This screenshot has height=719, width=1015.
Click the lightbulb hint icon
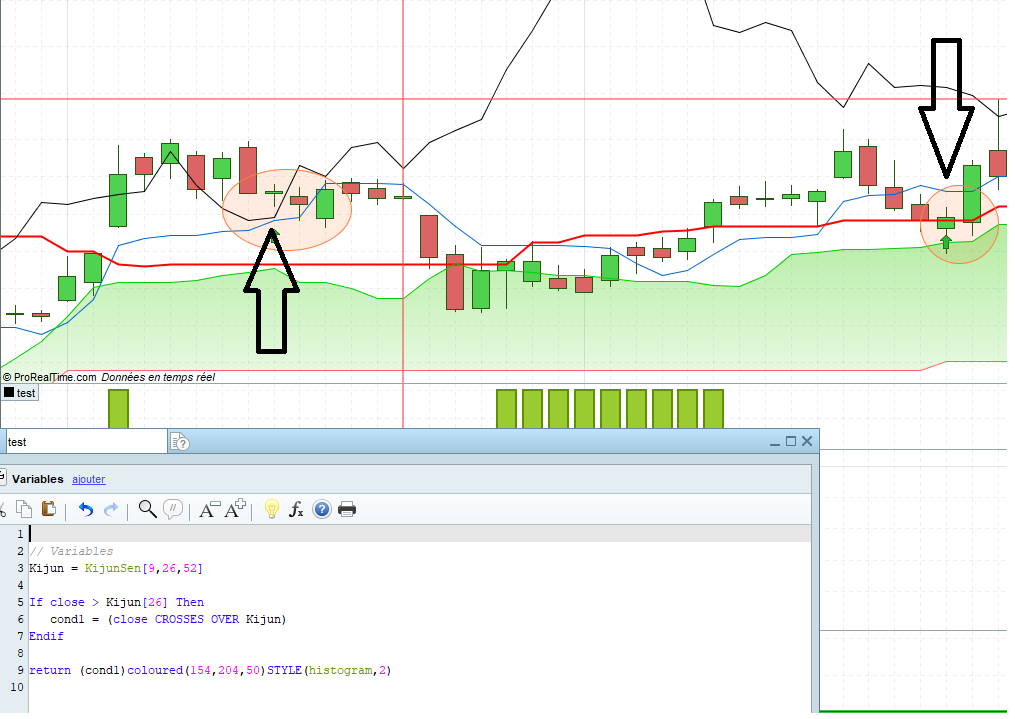pyautogui.click(x=272, y=509)
